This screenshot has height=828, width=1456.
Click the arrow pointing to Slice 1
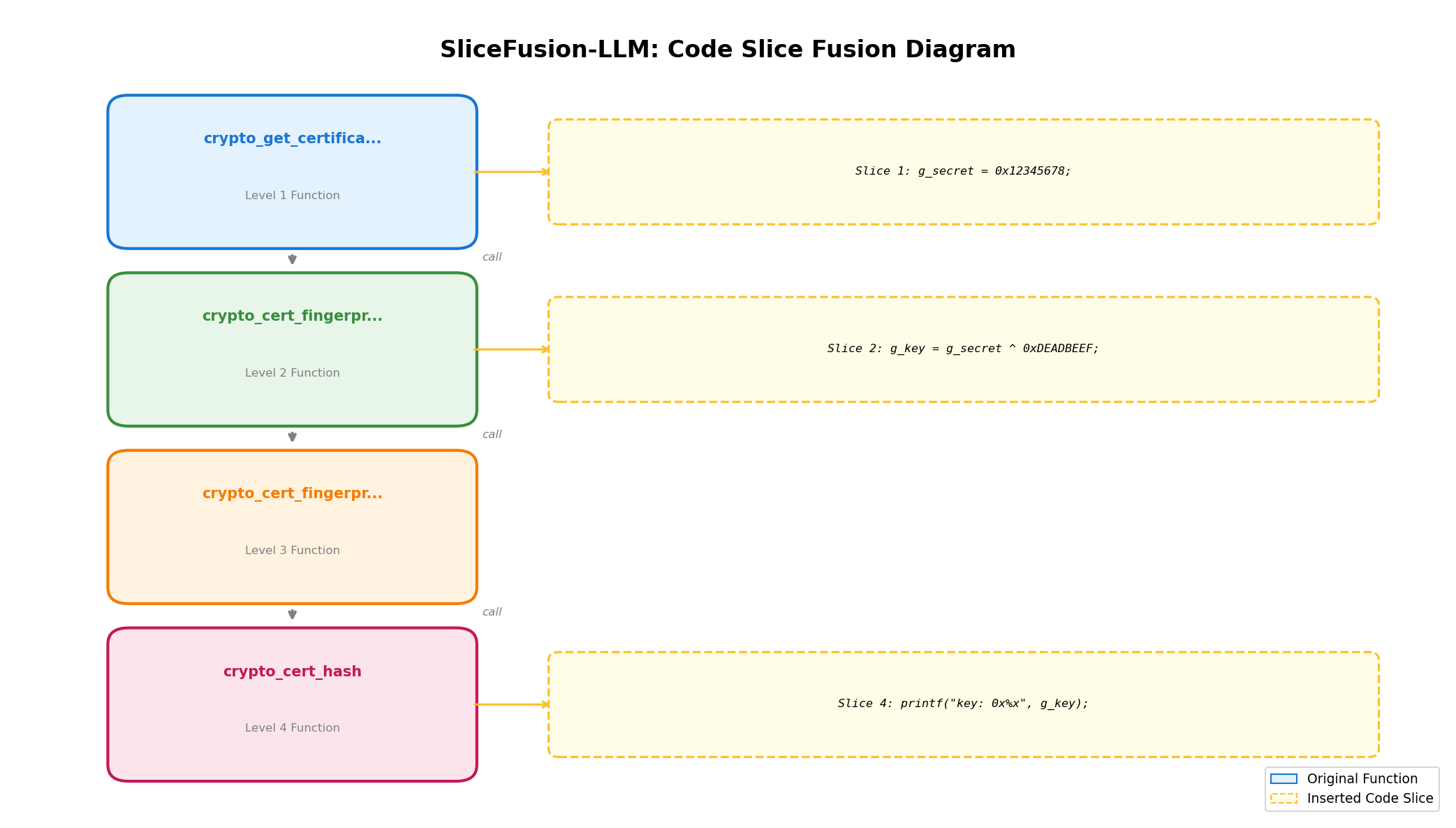coord(512,172)
